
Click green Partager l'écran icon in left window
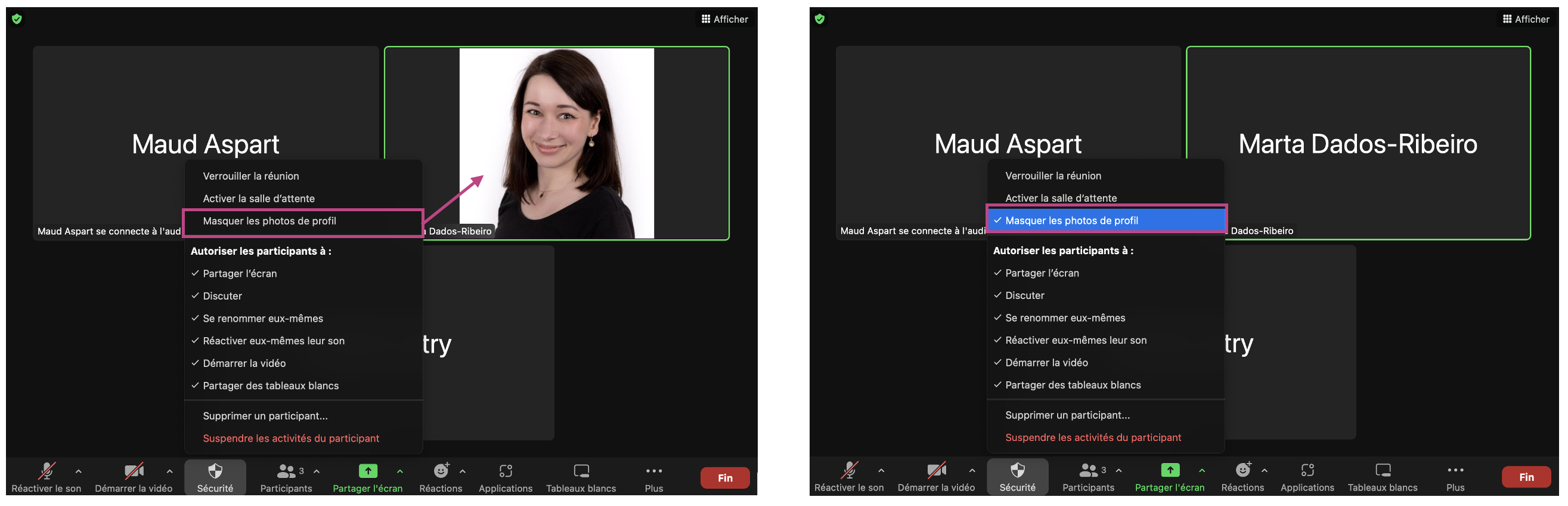point(368,471)
